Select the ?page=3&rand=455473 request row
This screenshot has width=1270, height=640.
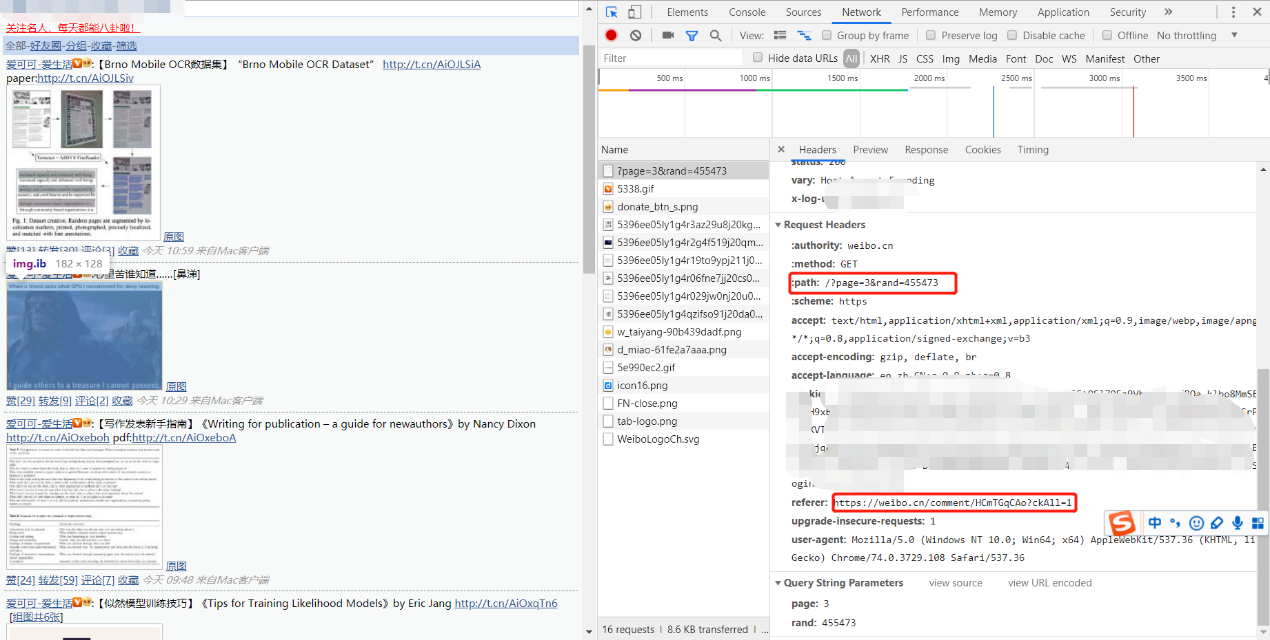683,170
